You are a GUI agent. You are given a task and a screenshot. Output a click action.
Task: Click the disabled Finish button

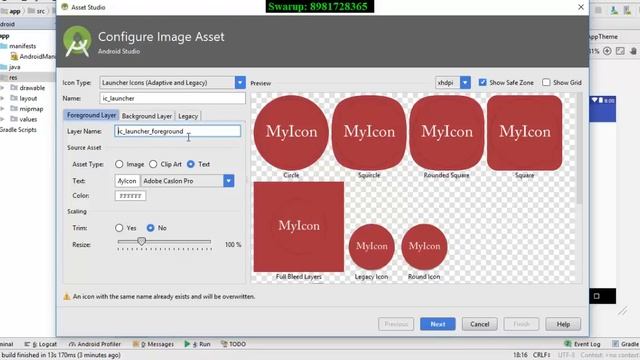pos(521,324)
